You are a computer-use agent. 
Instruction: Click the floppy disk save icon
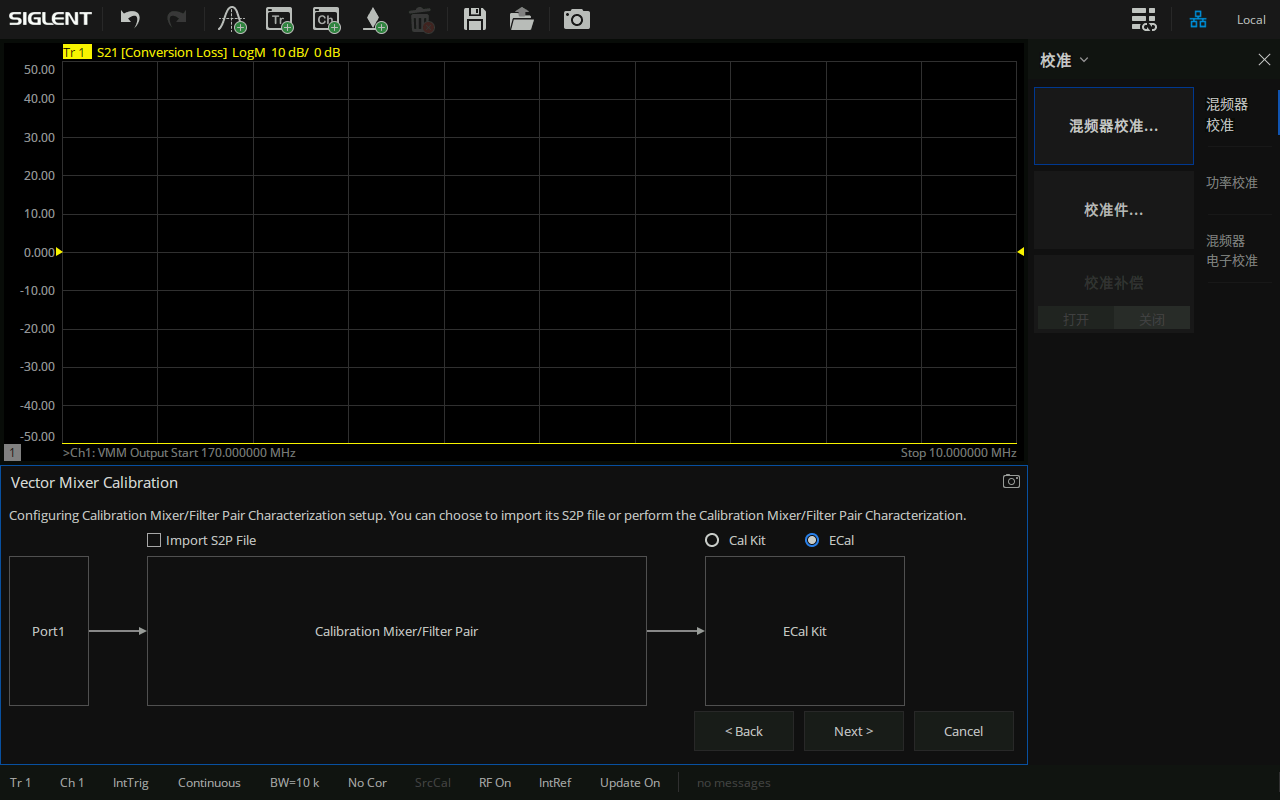pyautogui.click(x=475, y=19)
